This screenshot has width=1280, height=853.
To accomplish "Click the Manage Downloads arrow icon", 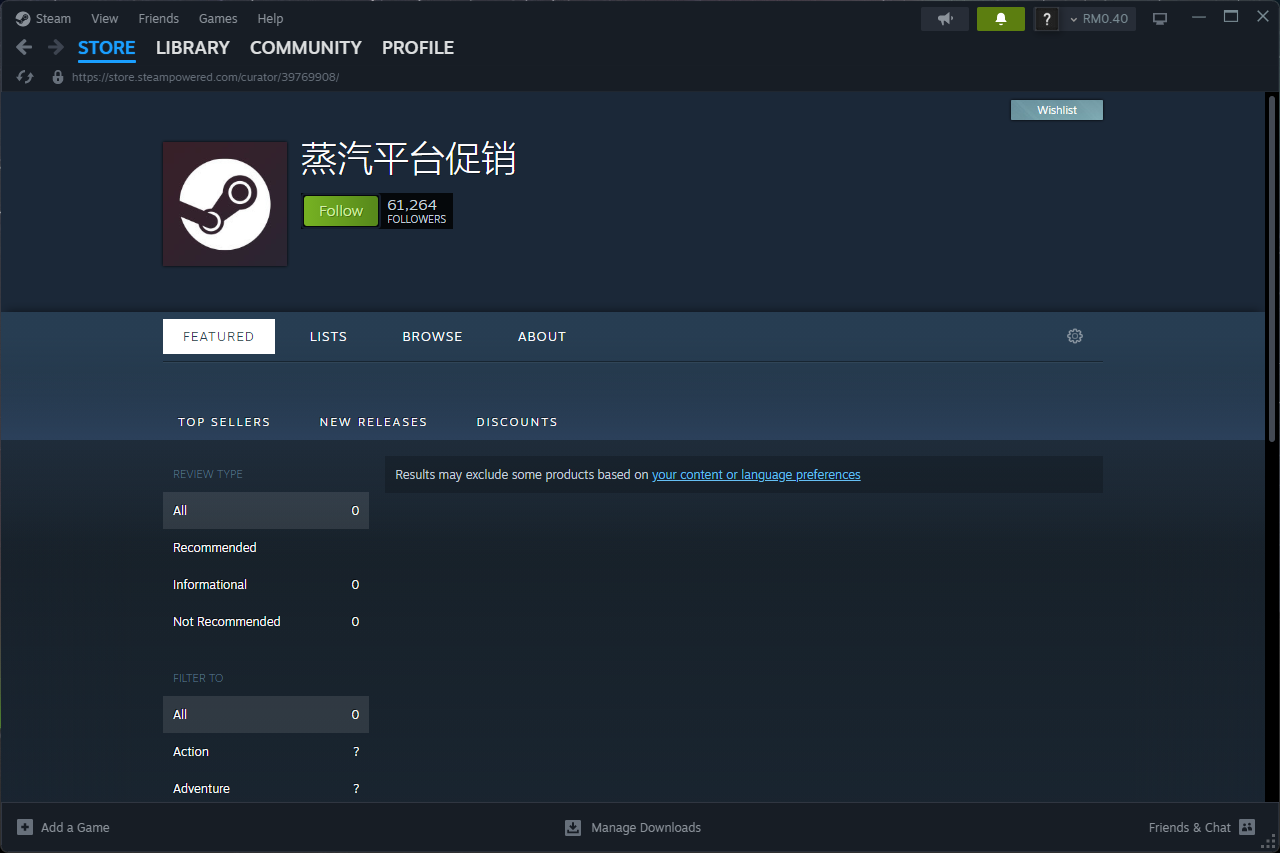I will pos(573,827).
